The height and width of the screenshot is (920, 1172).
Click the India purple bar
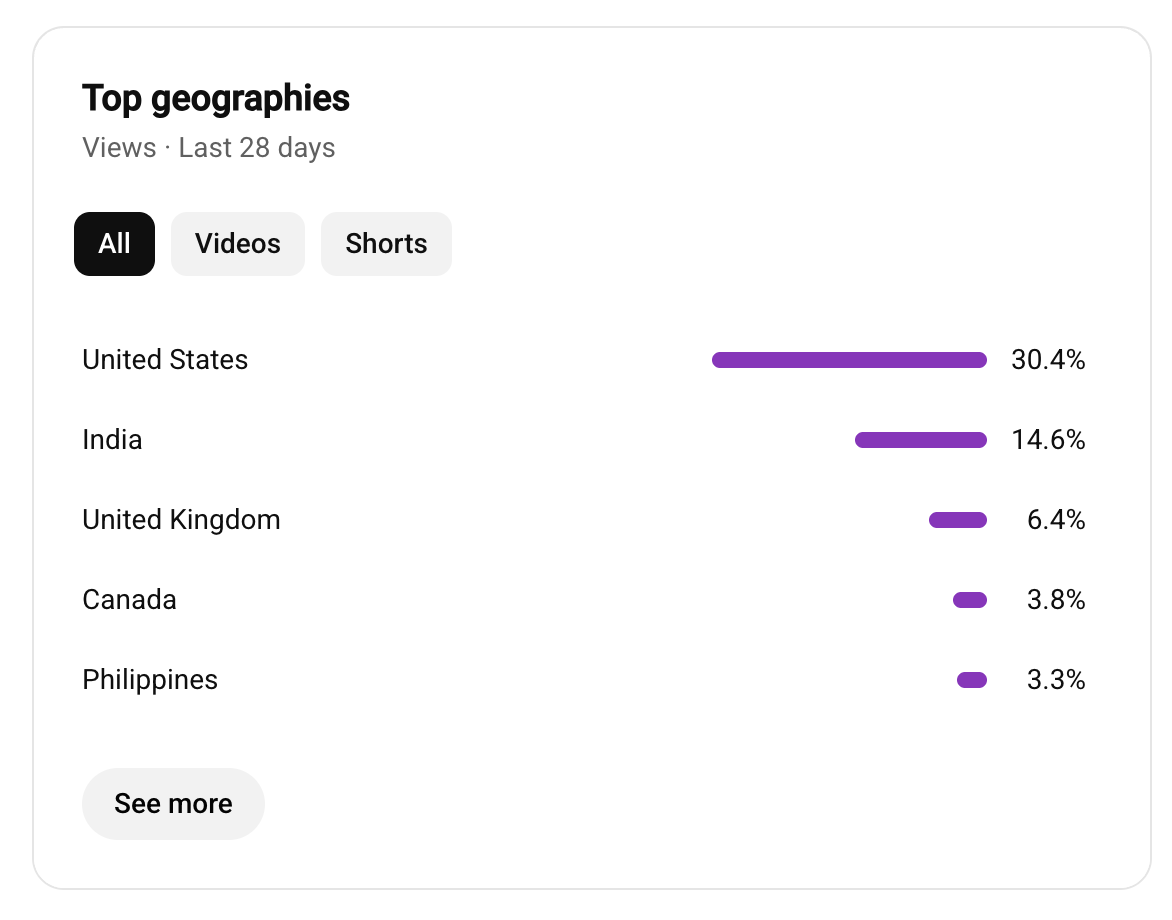pyautogui.click(x=921, y=440)
